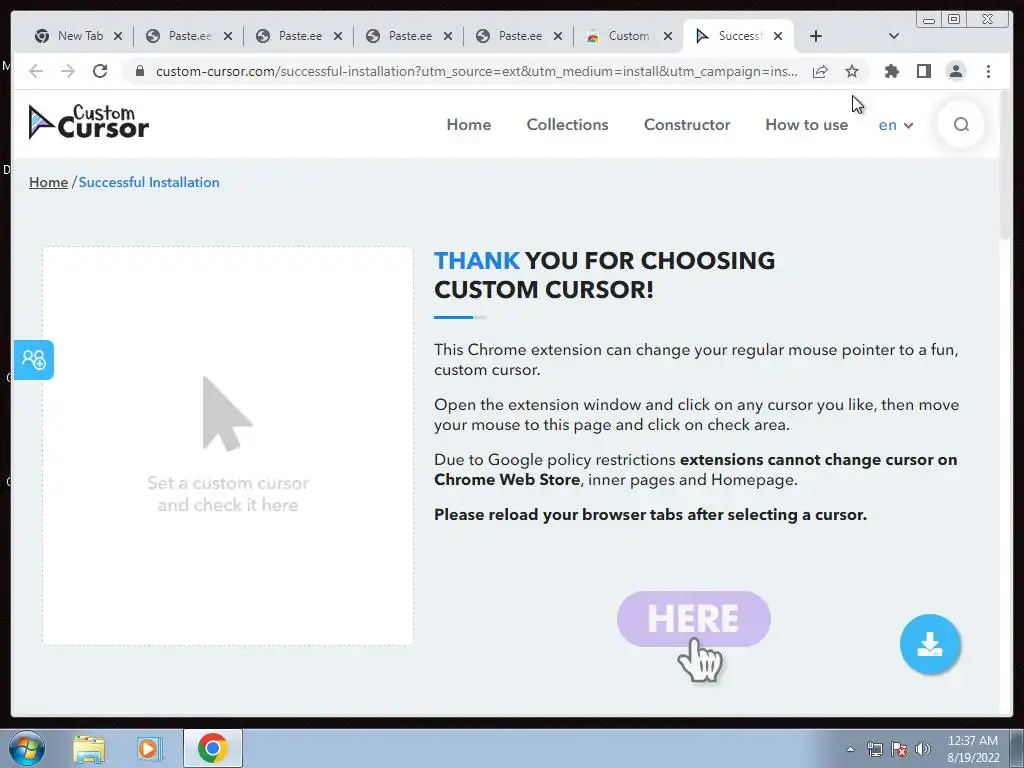The width and height of the screenshot is (1024, 768).
Task: Share this page using the share icon
Action: [820, 71]
